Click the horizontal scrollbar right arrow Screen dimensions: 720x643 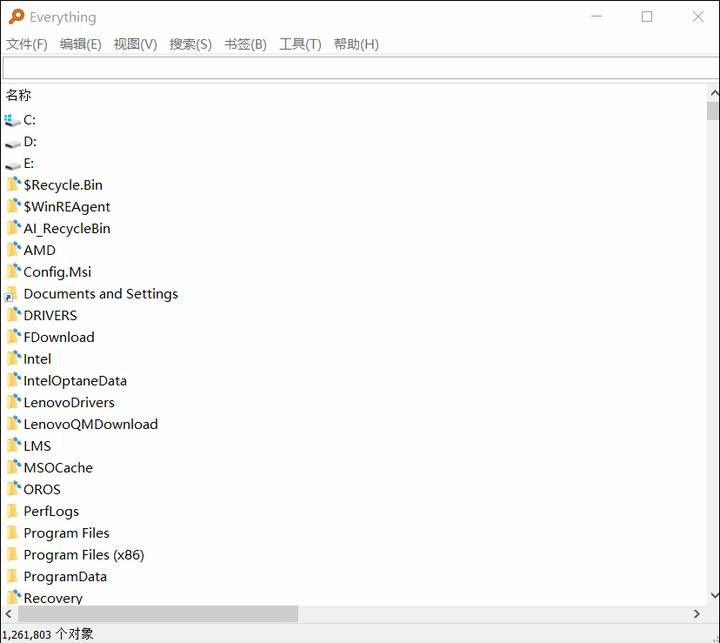click(x=696, y=614)
